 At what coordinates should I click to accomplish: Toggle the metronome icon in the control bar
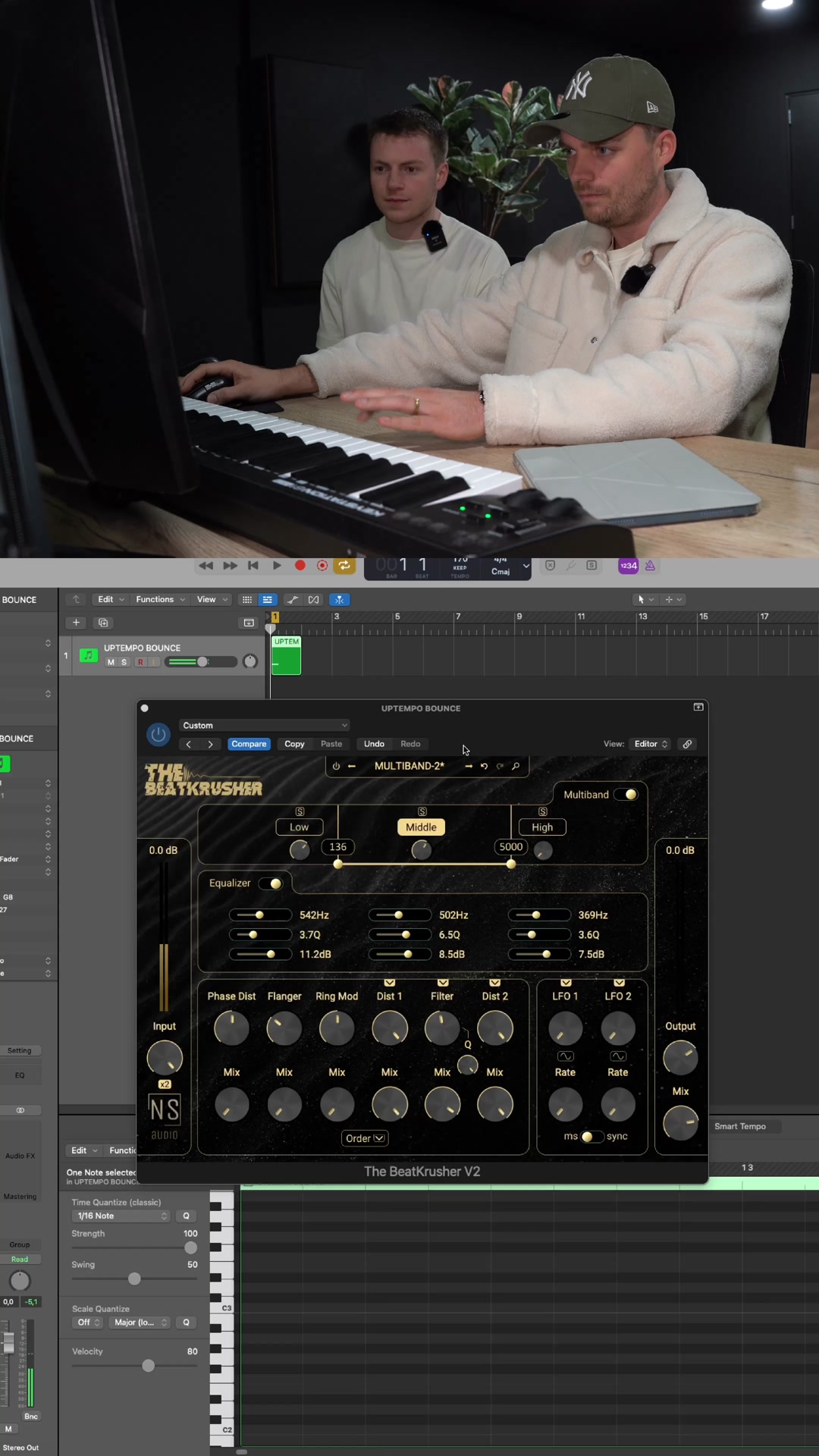coord(650,566)
